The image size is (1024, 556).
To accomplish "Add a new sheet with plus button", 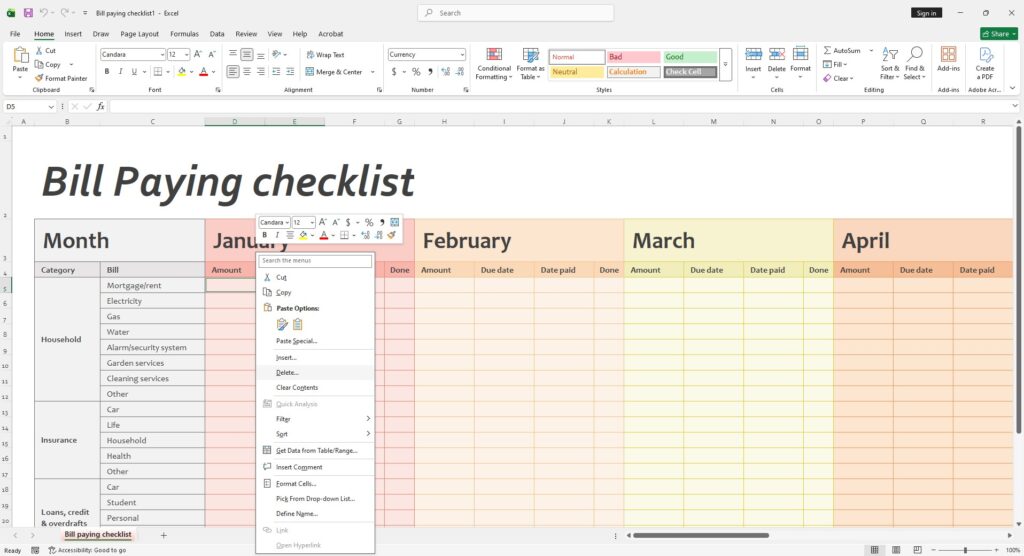I will click(x=163, y=535).
